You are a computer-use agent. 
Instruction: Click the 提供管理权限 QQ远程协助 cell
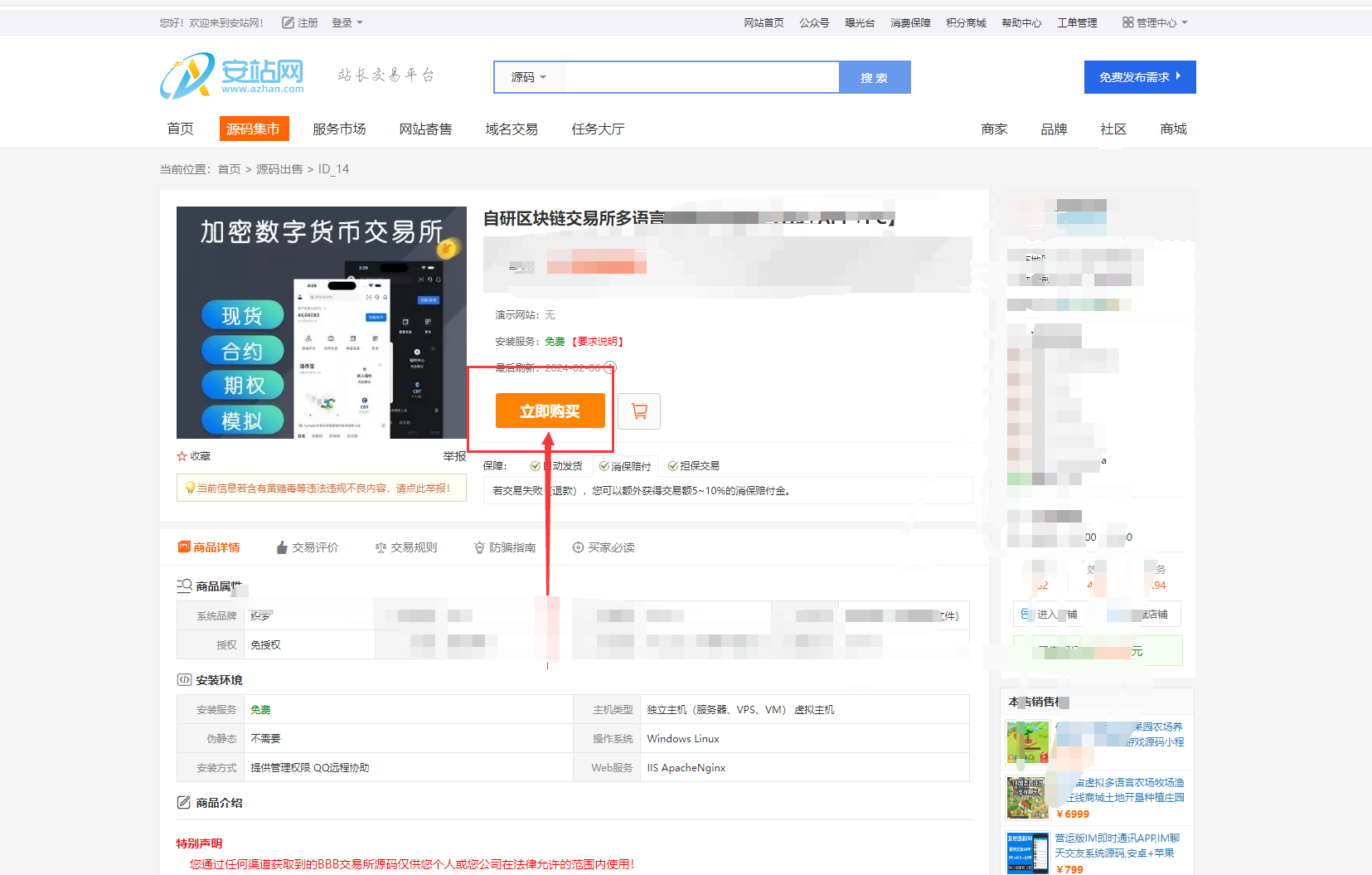(x=408, y=767)
